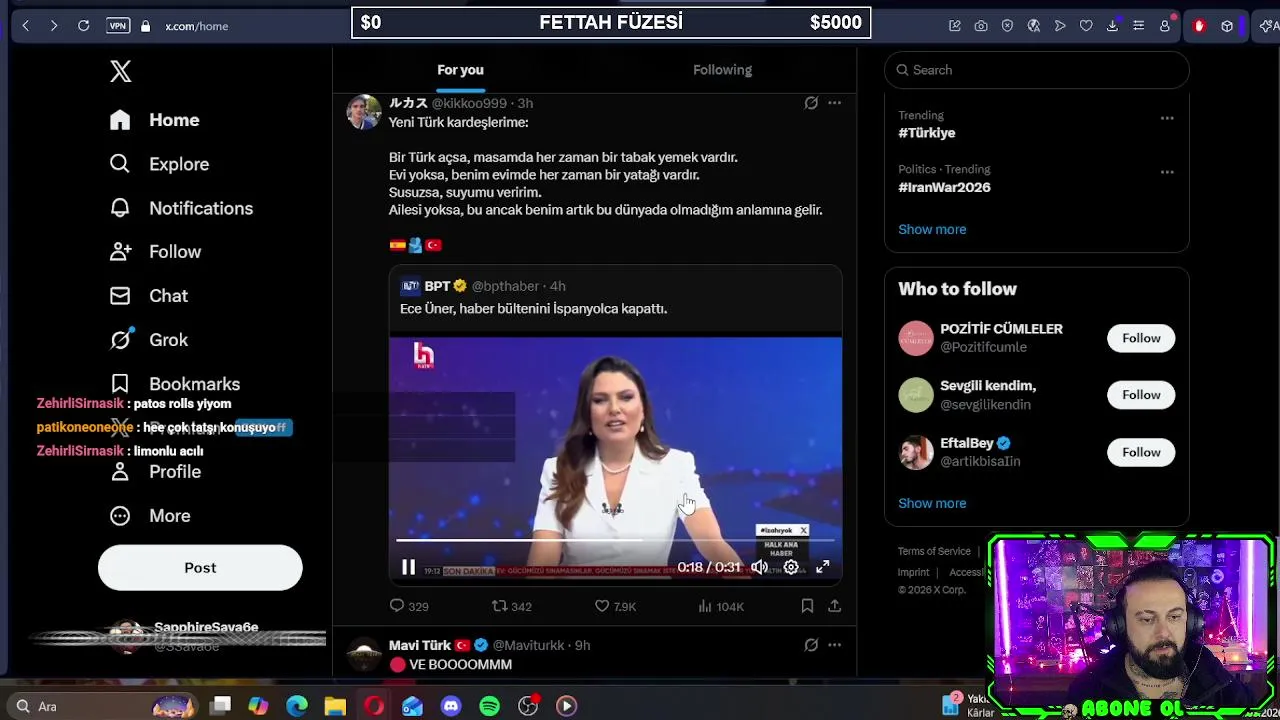
Task: Click the Post button
Action: pos(200,568)
